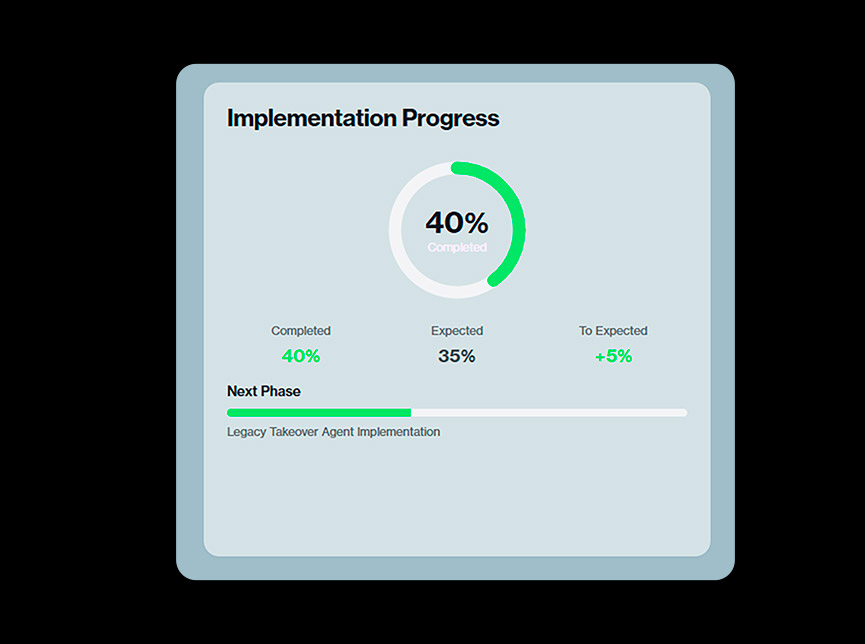Viewport: 865px width, 644px height.
Task: Click the Completed label above green 40%
Action: [x=300, y=331]
